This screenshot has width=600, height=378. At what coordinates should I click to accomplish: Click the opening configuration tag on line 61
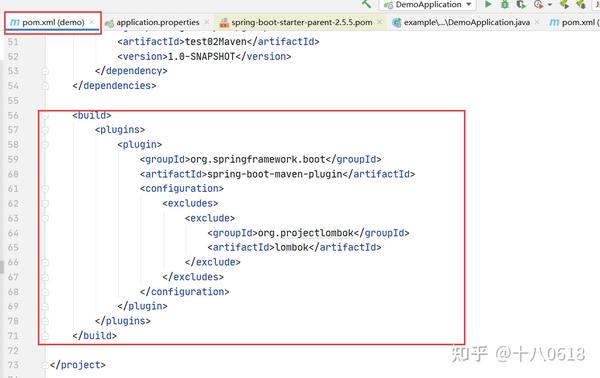point(182,189)
